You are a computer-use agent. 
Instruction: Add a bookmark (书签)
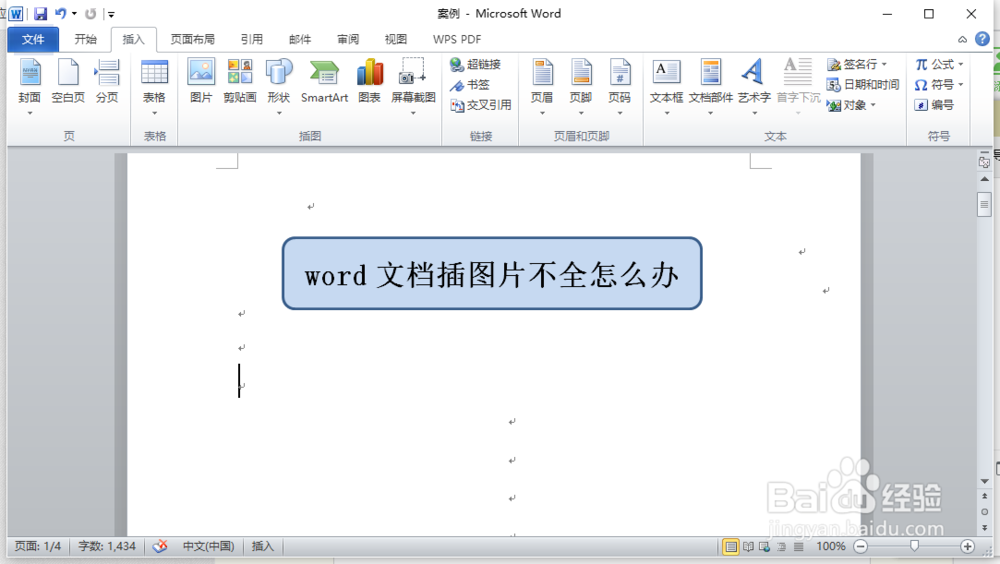click(470, 85)
